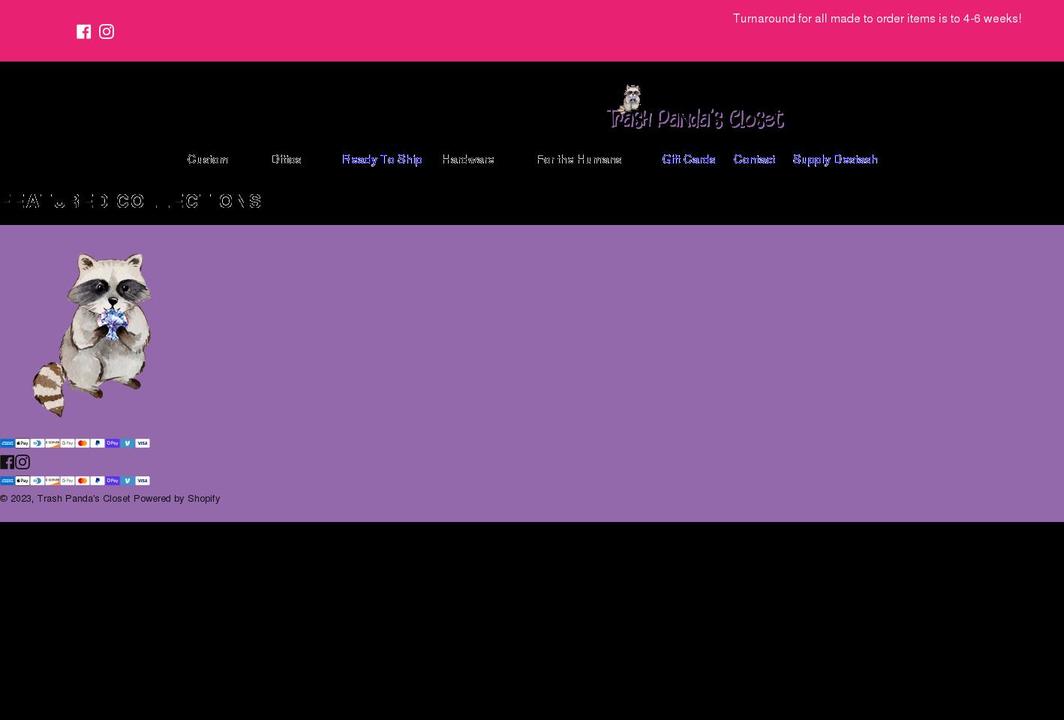The width and height of the screenshot is (1064, 720).
Task: Open the menu item between Custom and Ready To Ship
Action: pyautogui.click(x=286, y=159)
